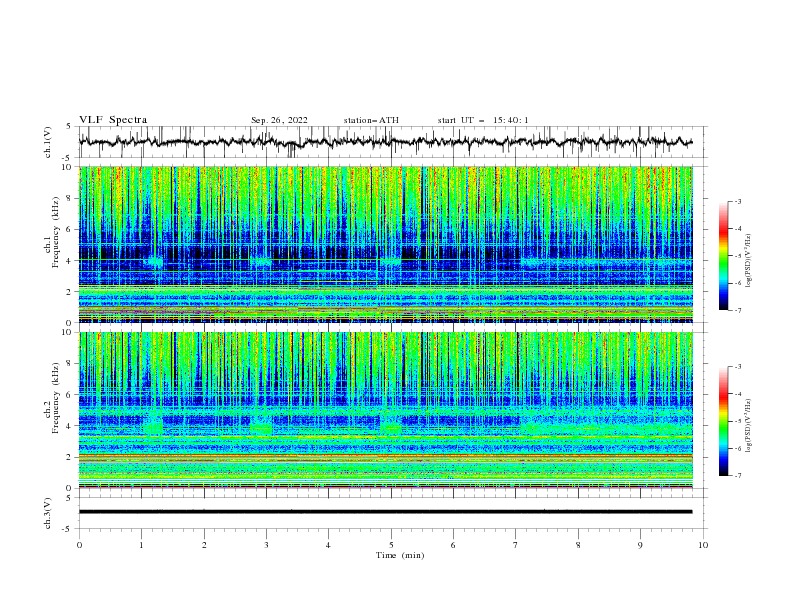Pick the ch.2 spectrogram color scale bar

coord(723,421)
